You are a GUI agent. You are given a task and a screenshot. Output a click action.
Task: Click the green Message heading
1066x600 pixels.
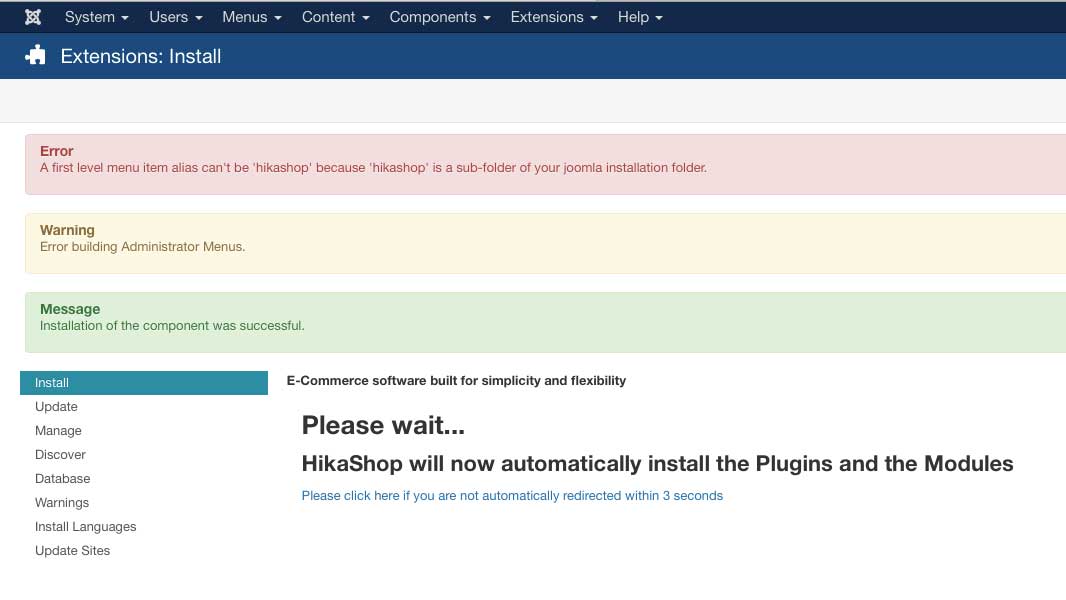point(70,309)
